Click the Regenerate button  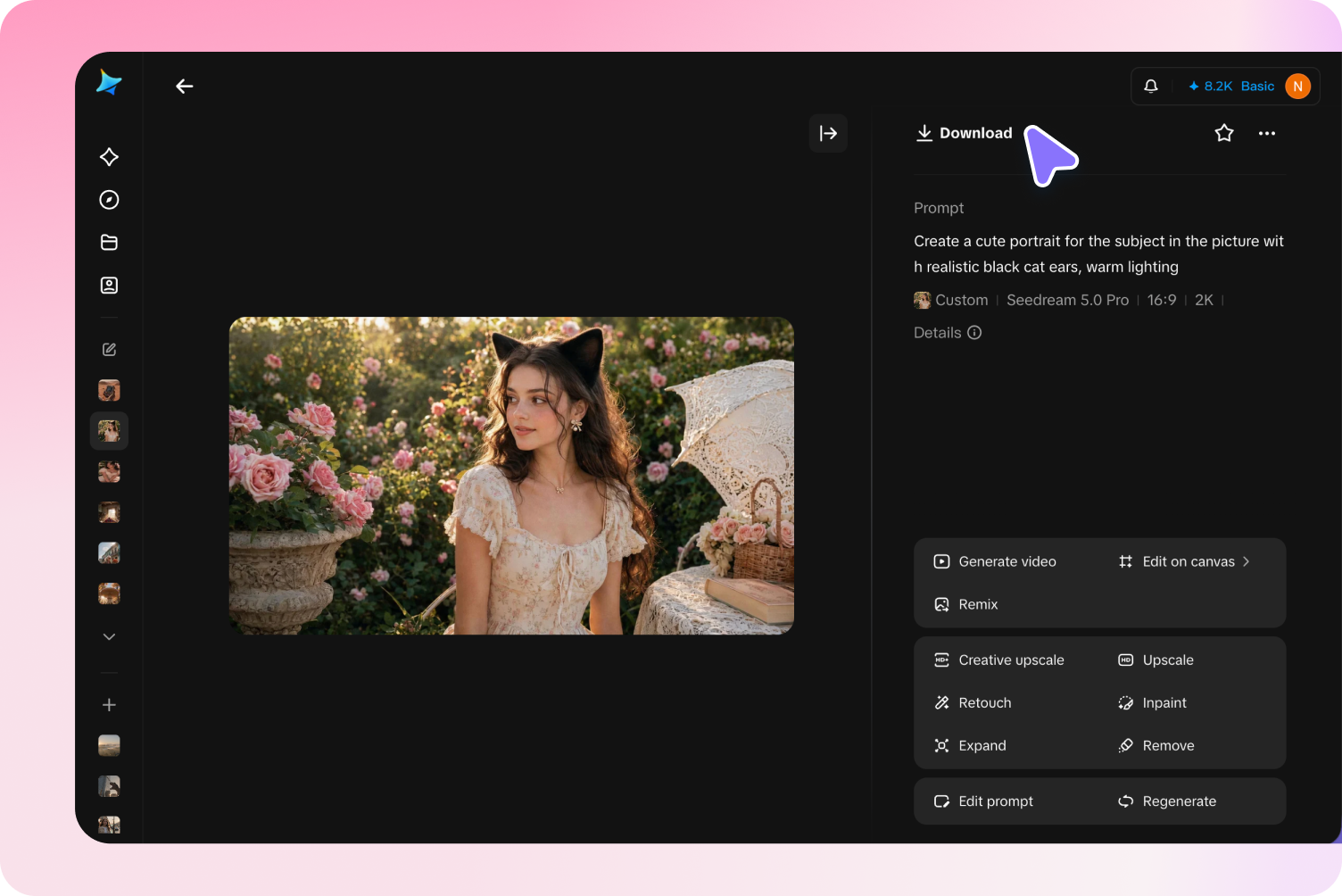1167,801
